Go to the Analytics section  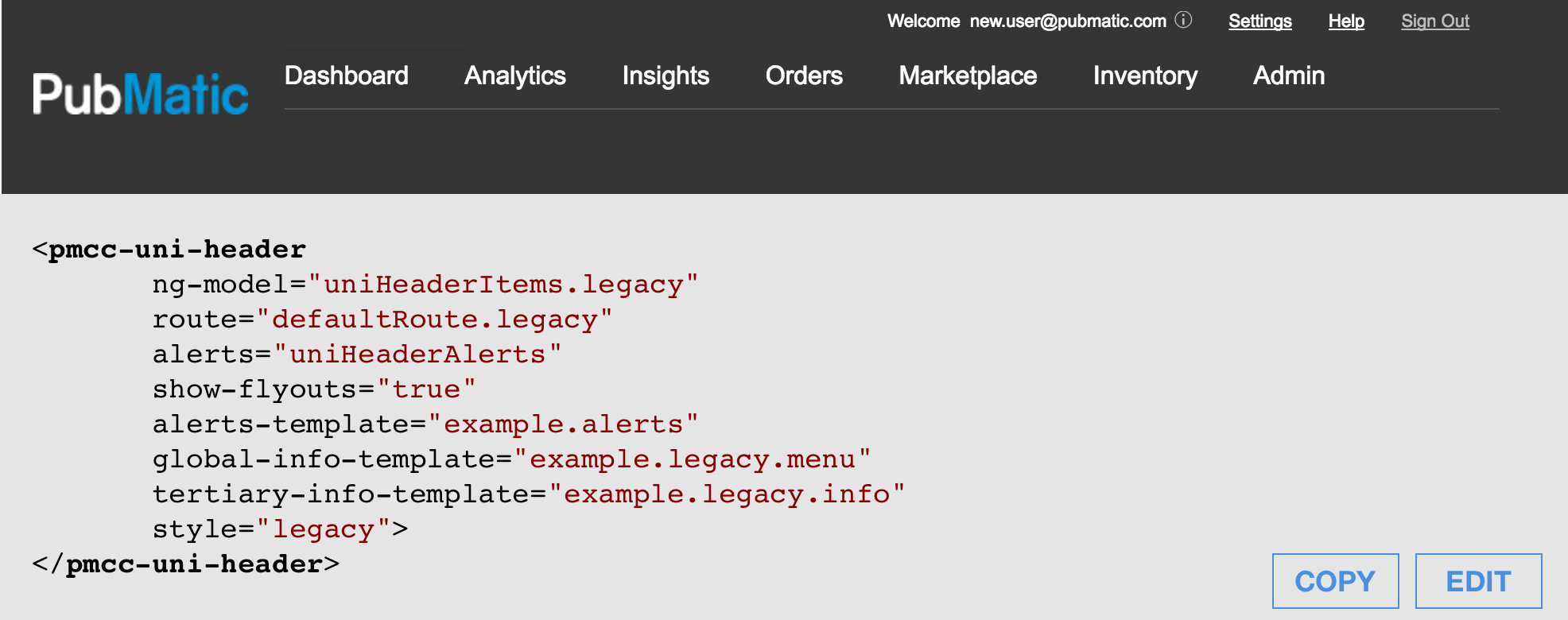[x=514, y=76]
